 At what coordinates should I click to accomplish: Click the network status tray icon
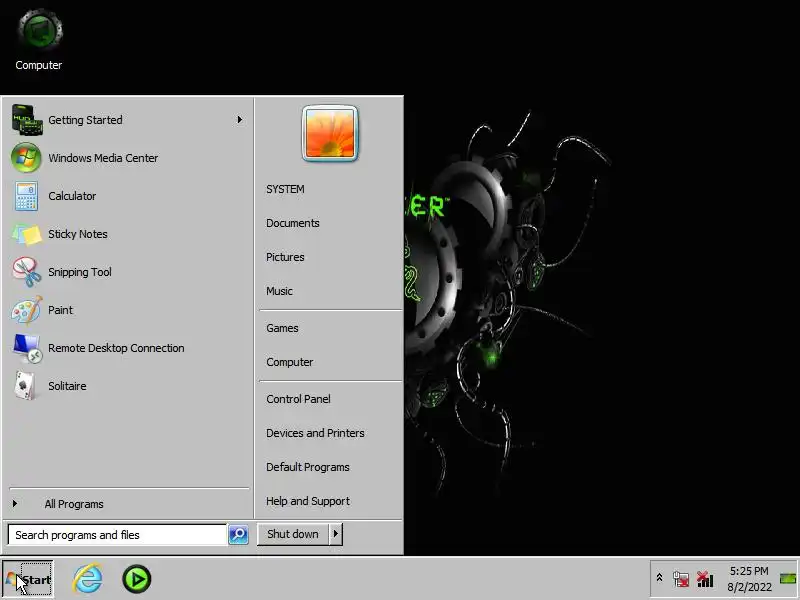click(x=681, y=579)
